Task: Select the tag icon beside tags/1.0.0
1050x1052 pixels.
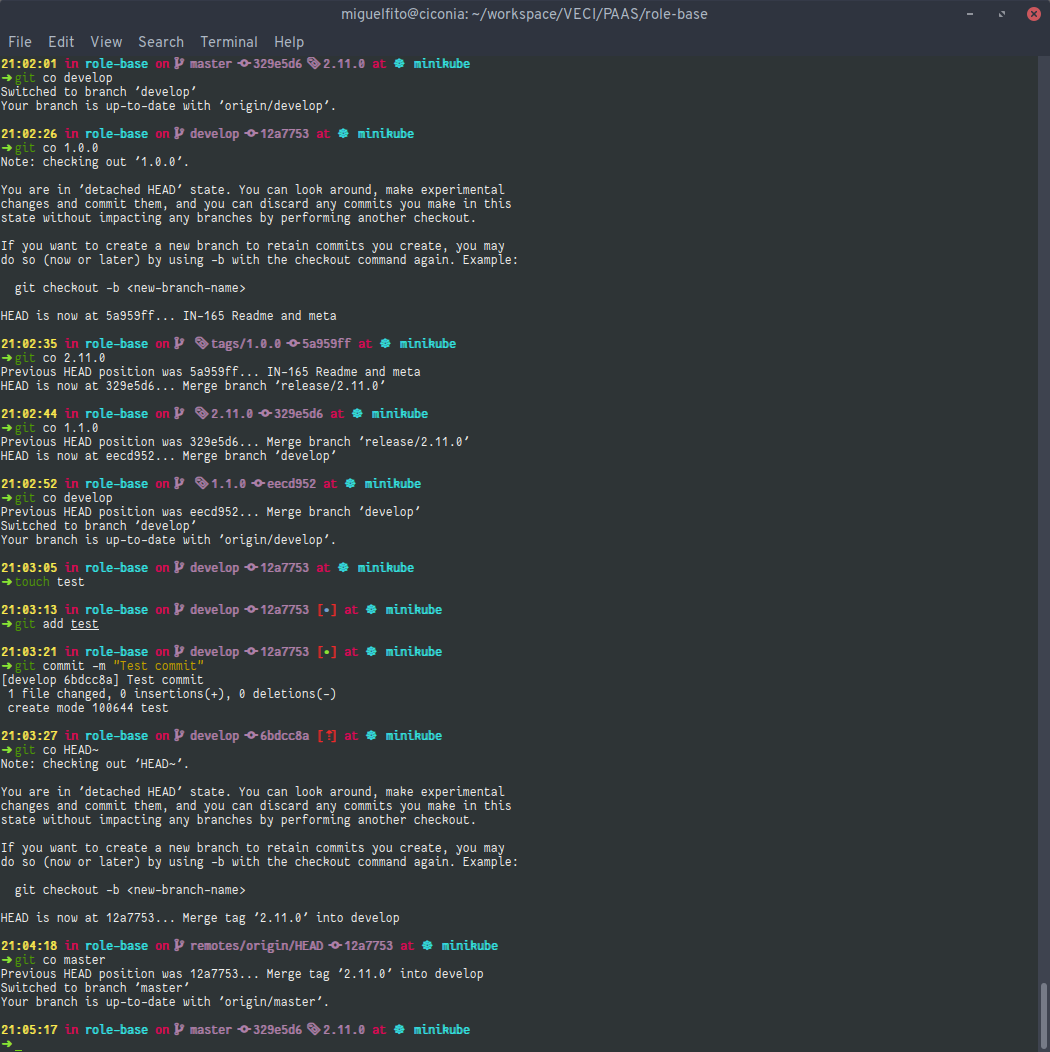Action: coord(199,343)
